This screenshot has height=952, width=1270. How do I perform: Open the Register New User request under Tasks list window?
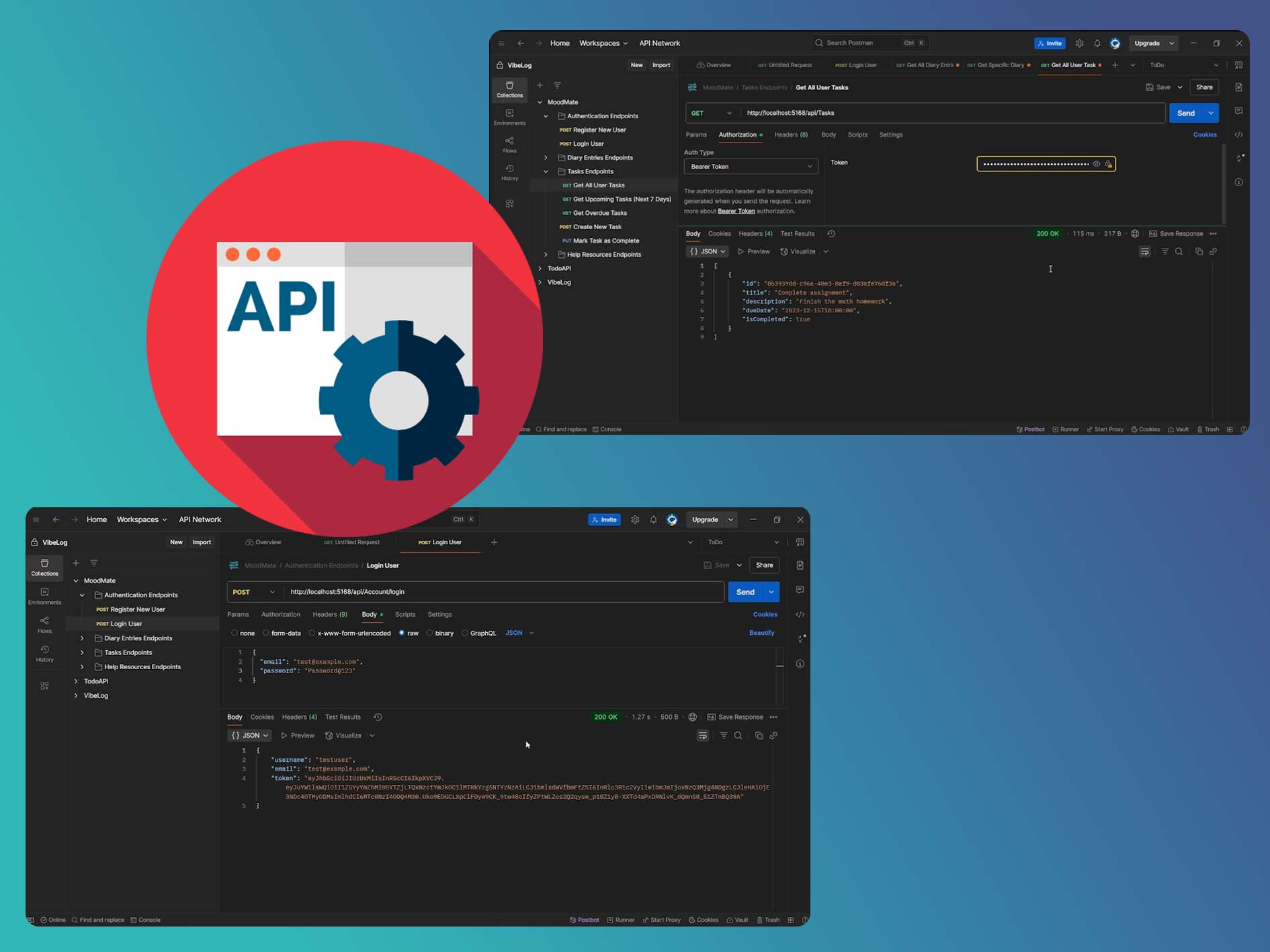pos(599,130)
